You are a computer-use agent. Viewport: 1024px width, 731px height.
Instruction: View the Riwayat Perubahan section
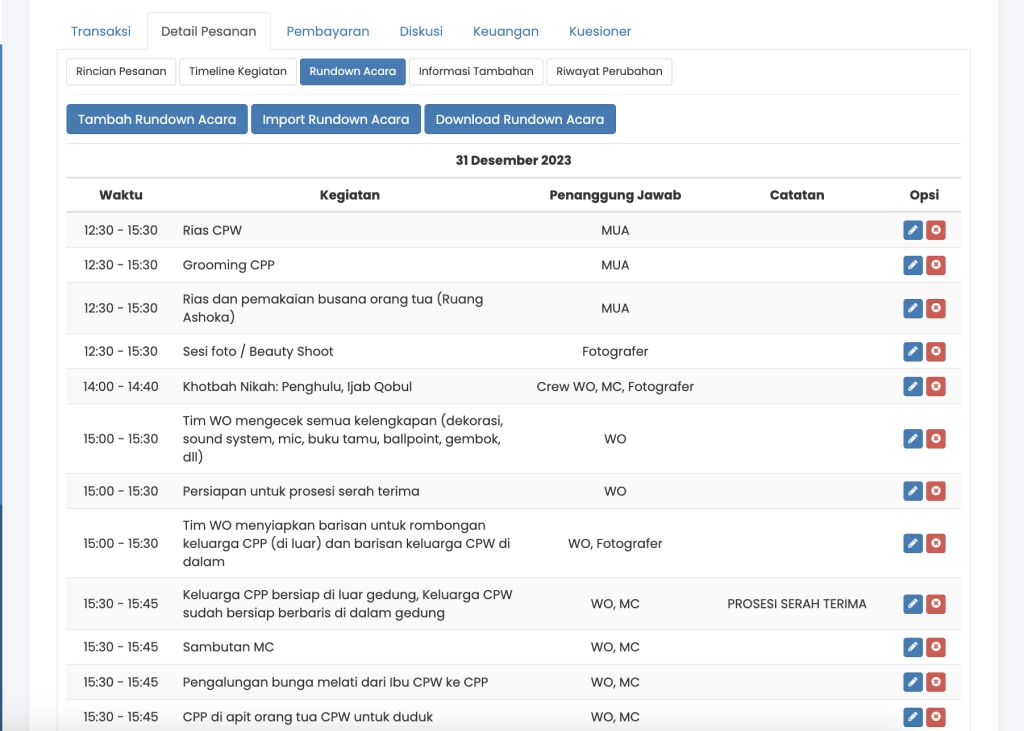click(x=609, y=71)
